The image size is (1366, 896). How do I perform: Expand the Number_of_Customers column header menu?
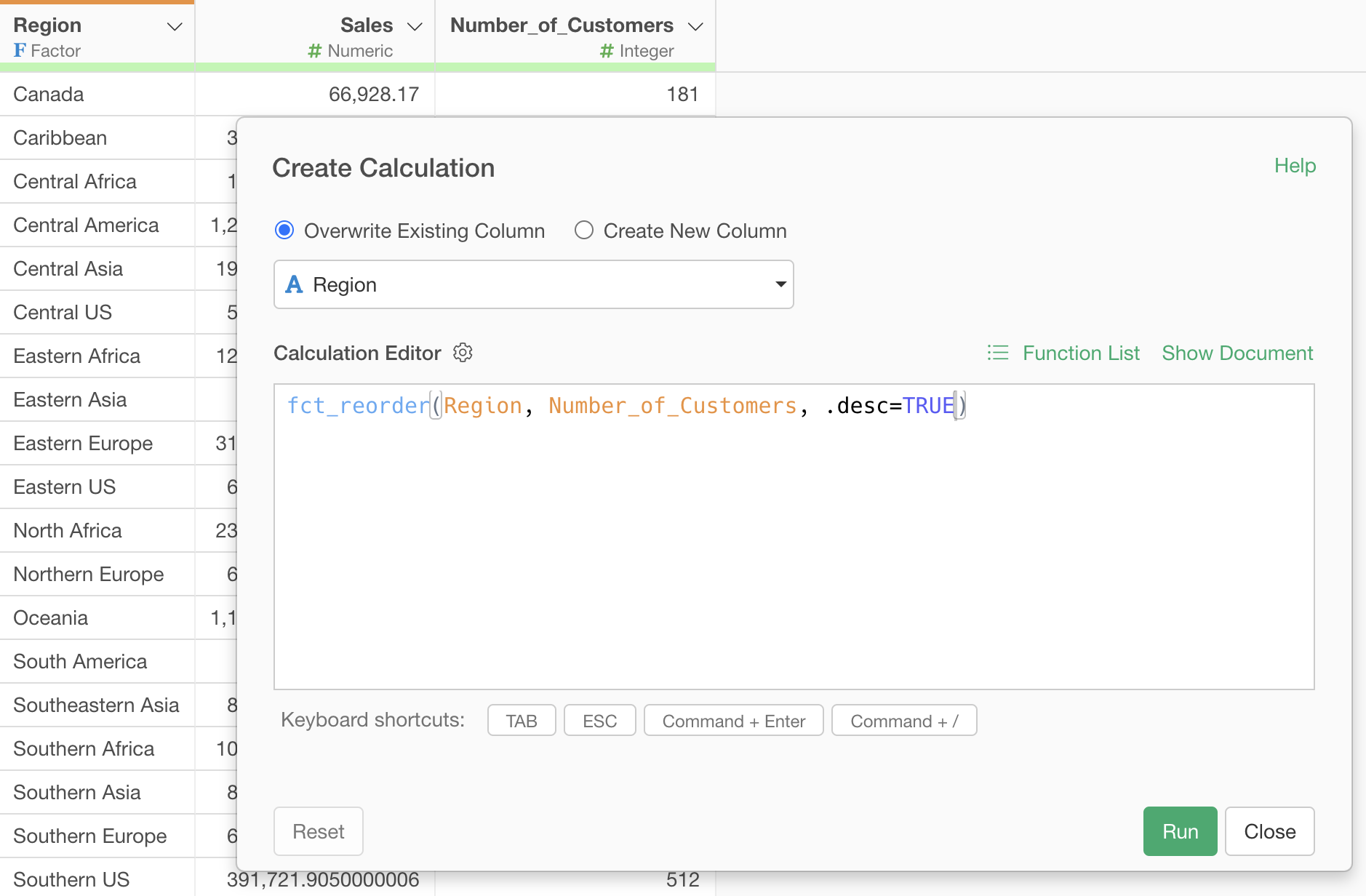[695, 27]
